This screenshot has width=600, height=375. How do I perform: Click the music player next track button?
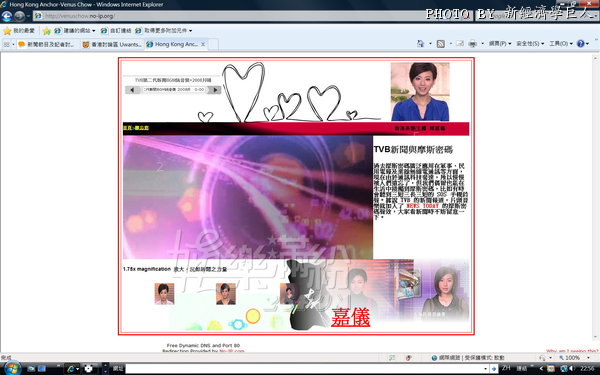pos(214,90)
